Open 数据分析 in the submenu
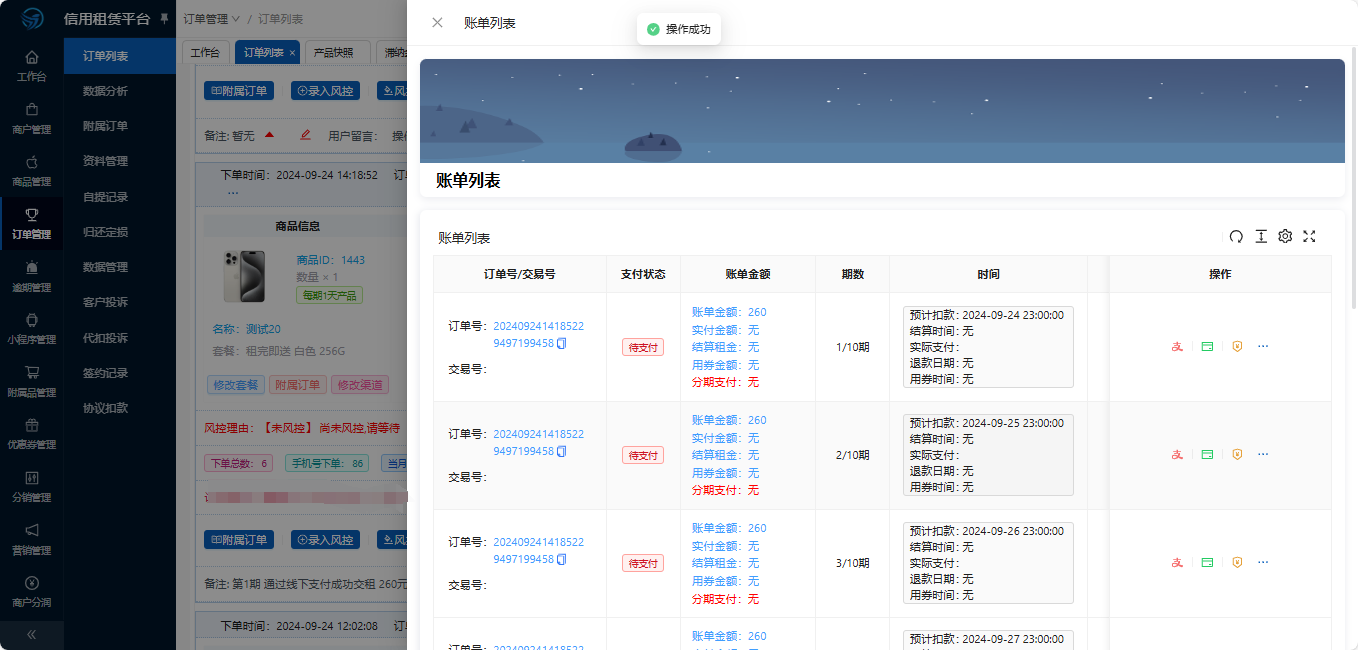The width and height of the screenshot is (1358, 650). (x=120, y=91)
